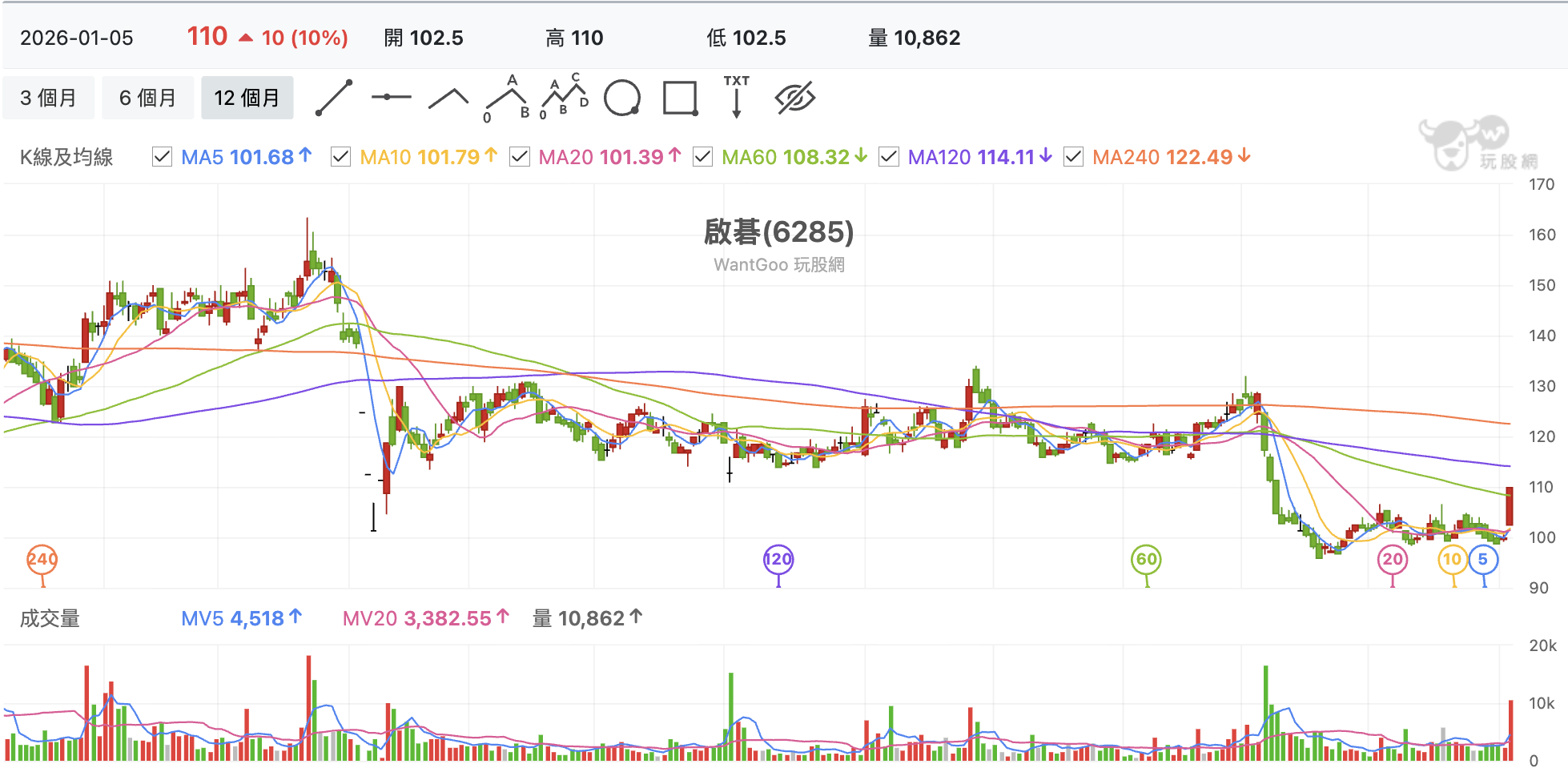Select the 0-A-B-C-D wave pattern tool
This screenshot has height=772, width=1568.
565,97
